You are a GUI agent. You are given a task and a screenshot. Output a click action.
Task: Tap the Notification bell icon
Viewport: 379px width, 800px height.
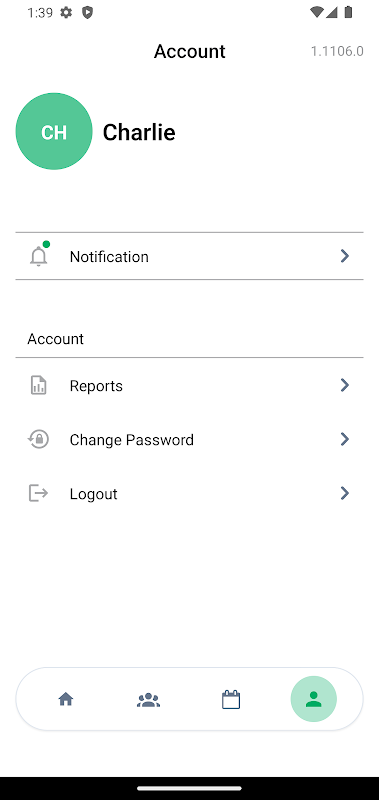click(38, 256)
